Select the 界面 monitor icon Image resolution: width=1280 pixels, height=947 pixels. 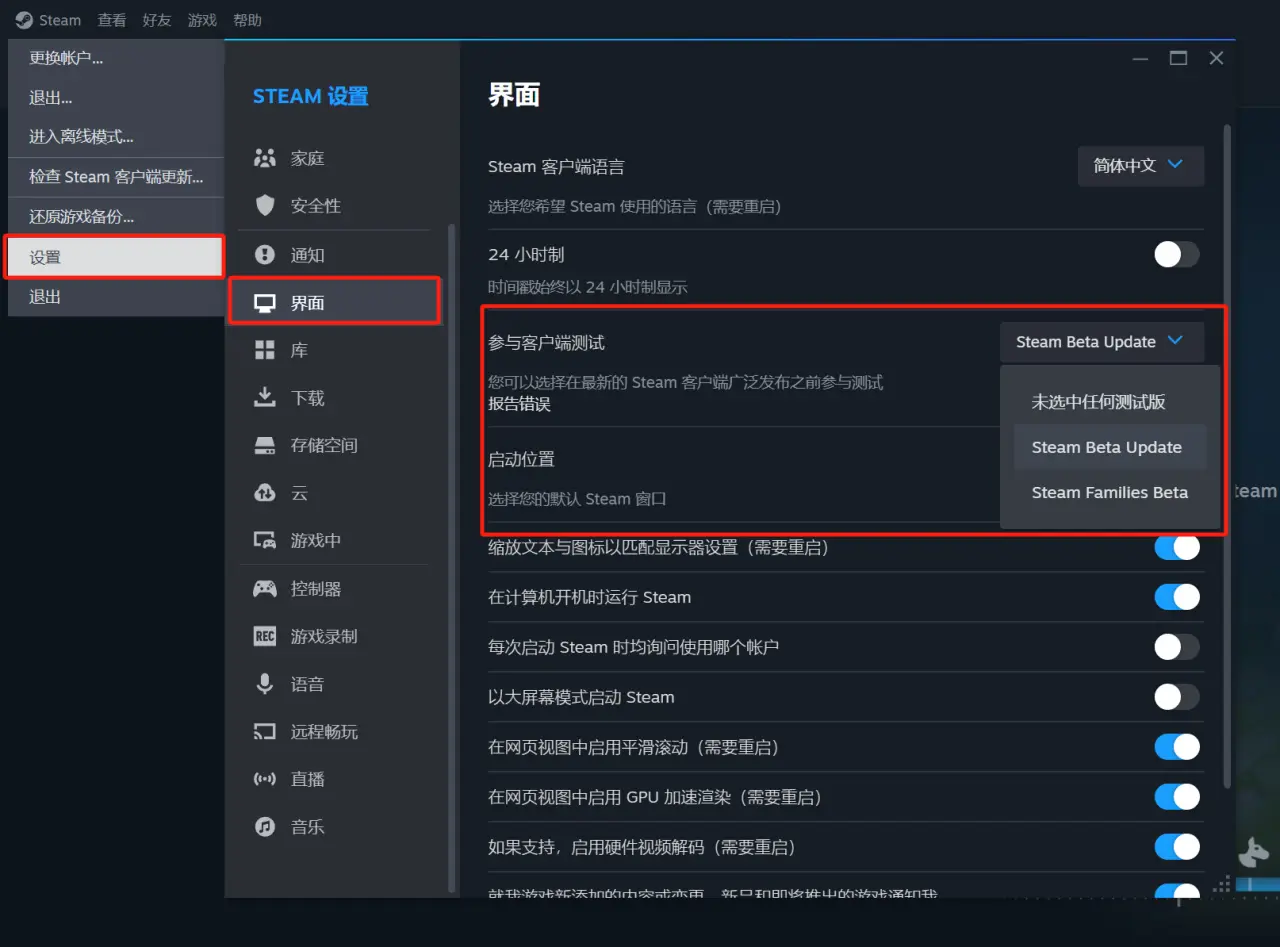(x=265, y=303)
